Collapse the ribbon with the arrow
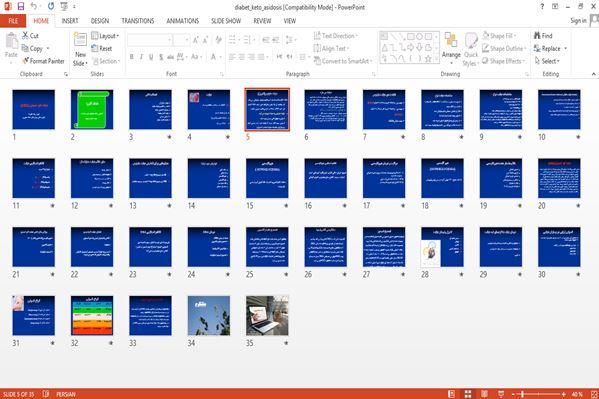This screenshot has height=399, width=599. tap(594, 74)
